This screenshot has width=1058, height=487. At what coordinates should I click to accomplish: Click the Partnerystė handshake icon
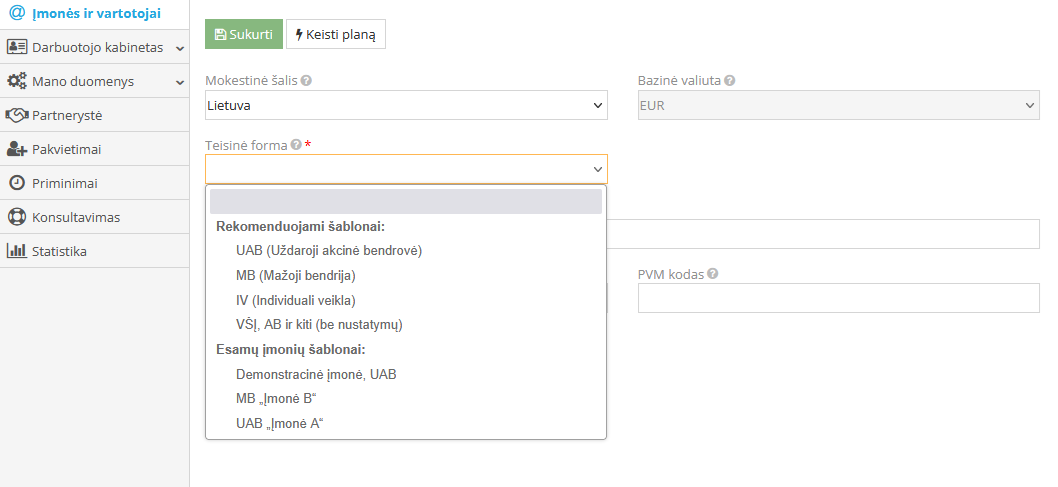[x=16, y=115]
